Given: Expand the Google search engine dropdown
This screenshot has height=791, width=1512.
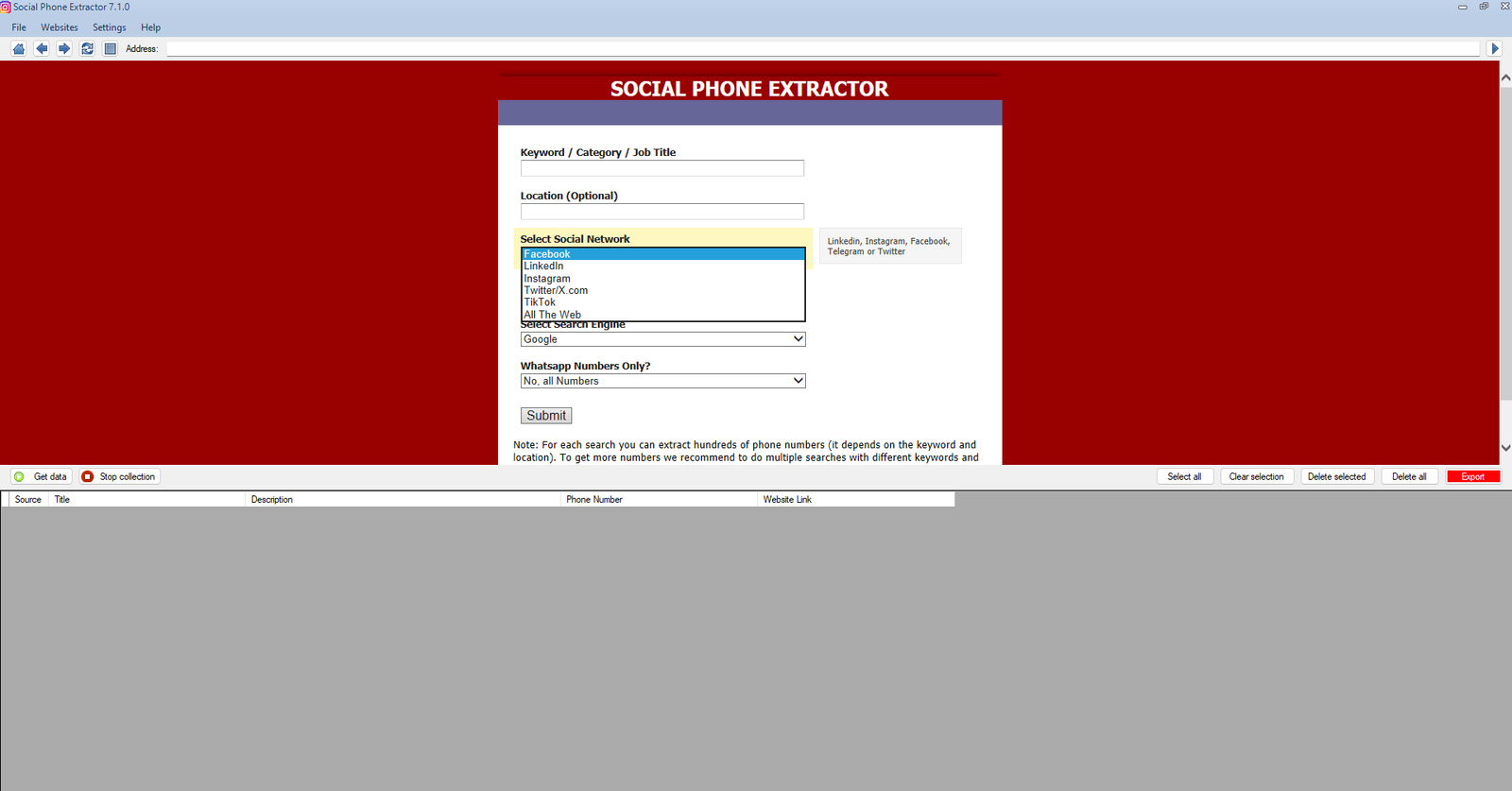Looking at the screenshot, I should point(662,339).
